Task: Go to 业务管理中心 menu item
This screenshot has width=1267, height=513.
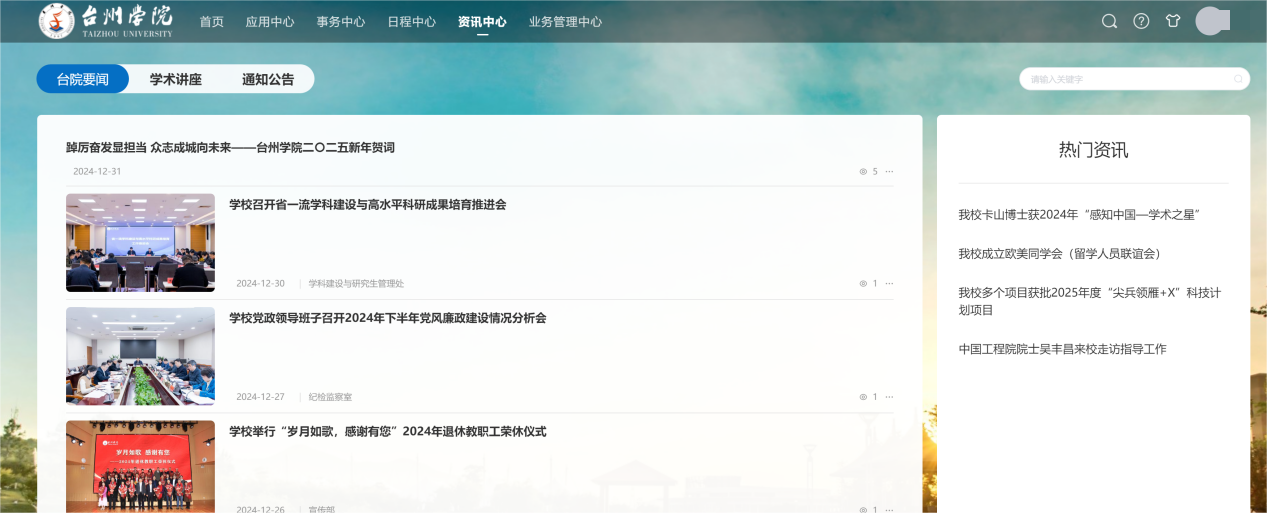Action: click(565, 21)
